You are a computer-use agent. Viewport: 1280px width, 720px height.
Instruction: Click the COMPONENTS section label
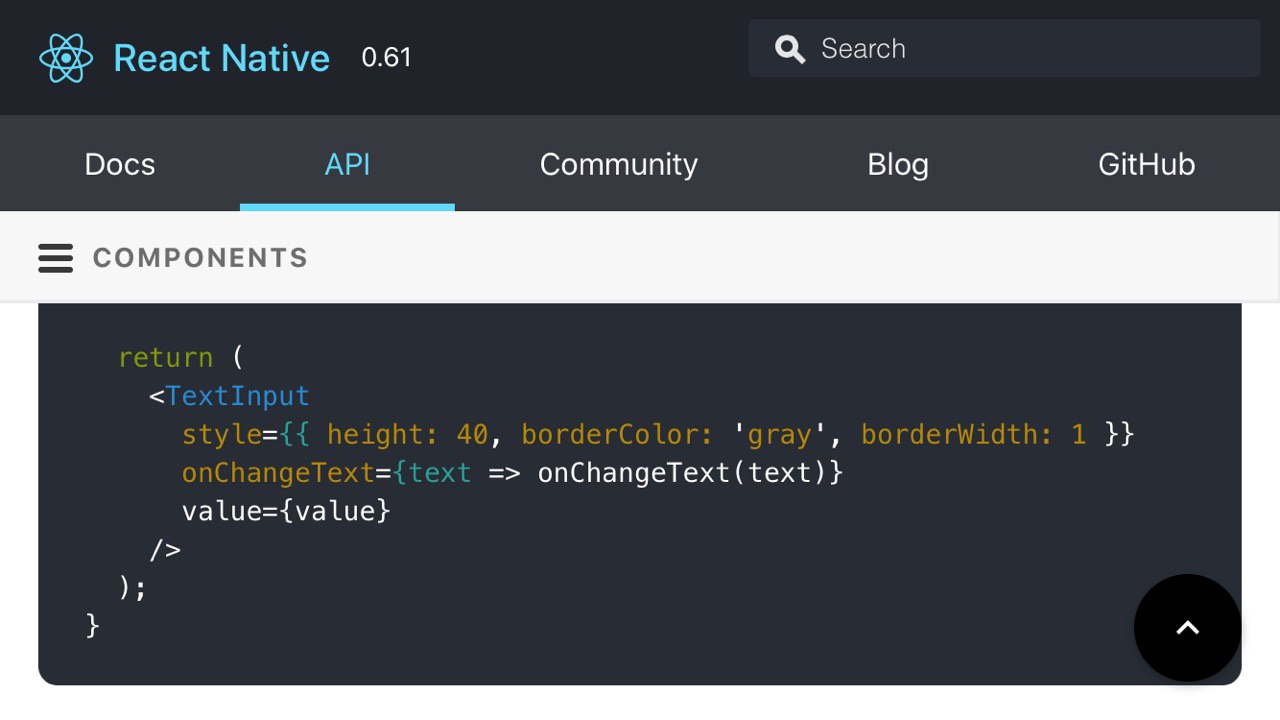(200, 258)
